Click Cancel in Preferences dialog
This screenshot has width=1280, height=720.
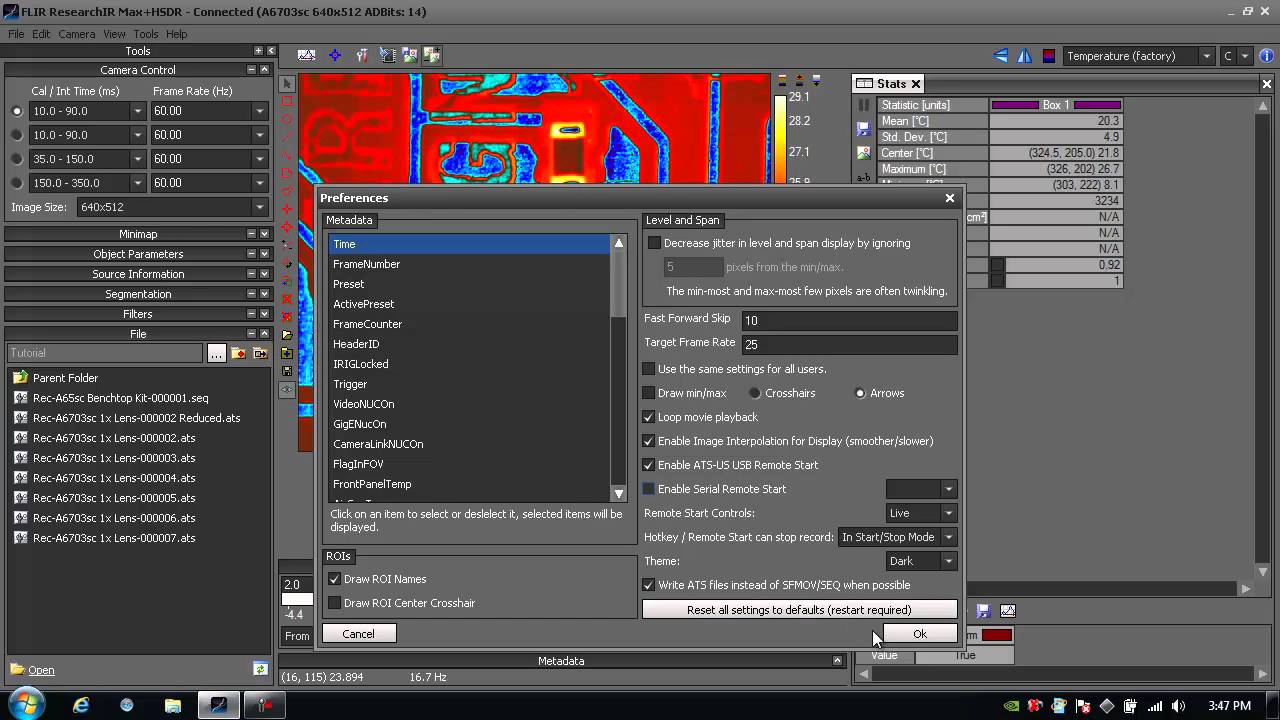[x=358, y=634]
